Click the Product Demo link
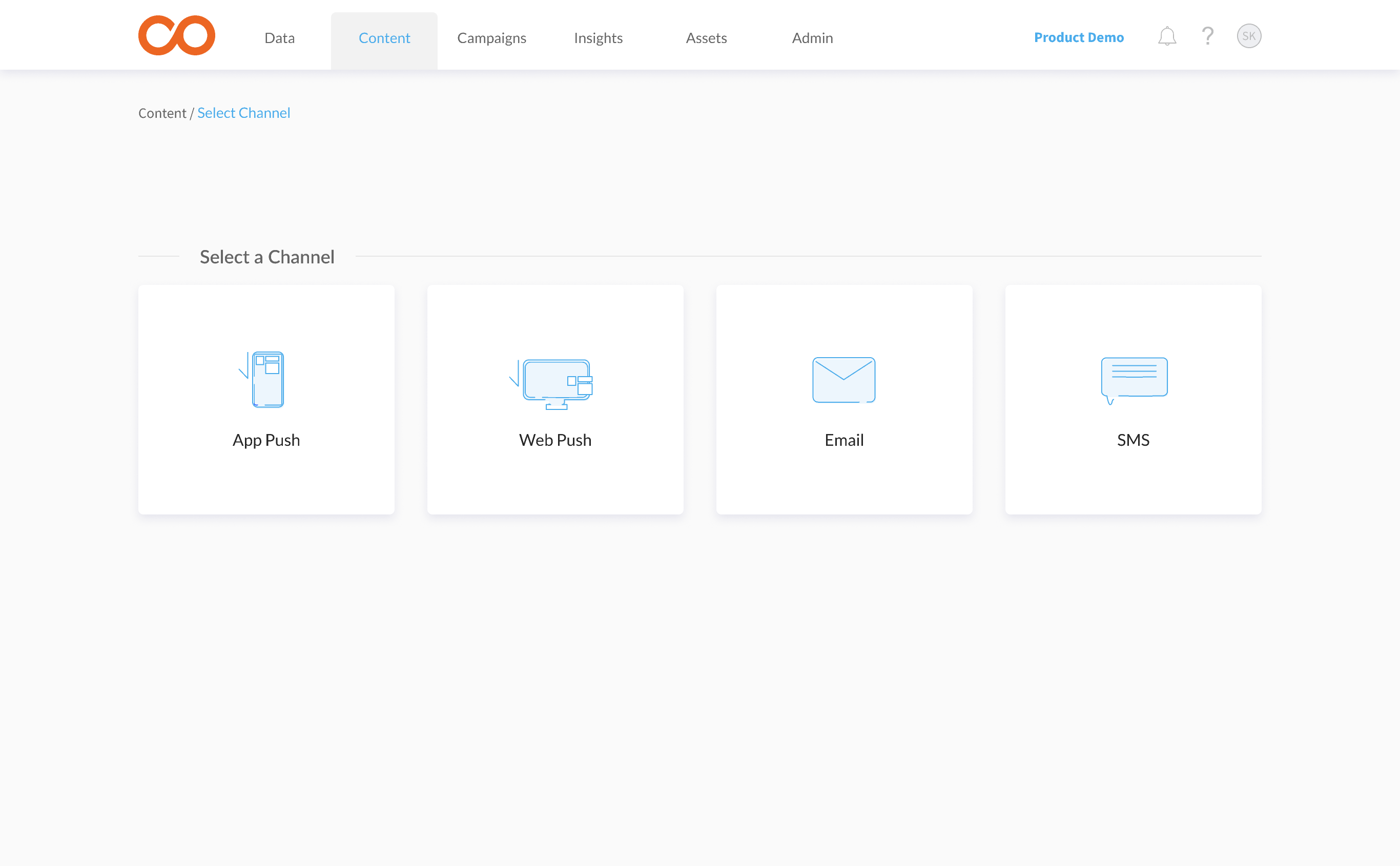The image size is (1400, 866). [x=1078, y=37]
